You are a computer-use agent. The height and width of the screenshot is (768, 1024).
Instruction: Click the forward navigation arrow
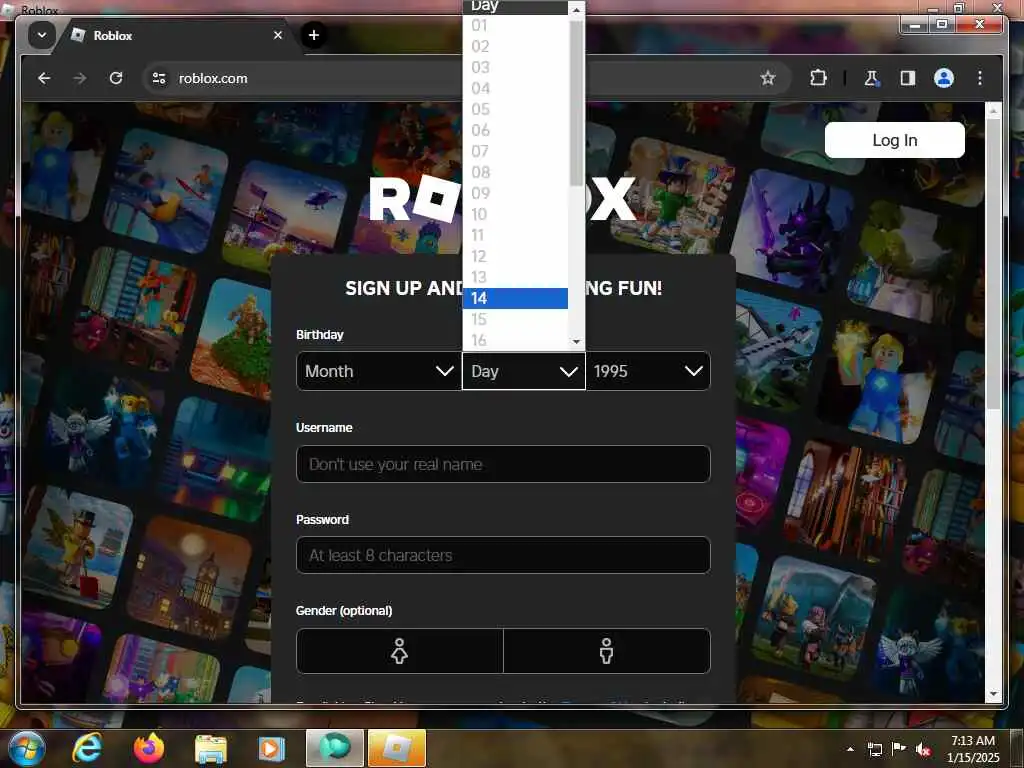(x=80, y=78)
